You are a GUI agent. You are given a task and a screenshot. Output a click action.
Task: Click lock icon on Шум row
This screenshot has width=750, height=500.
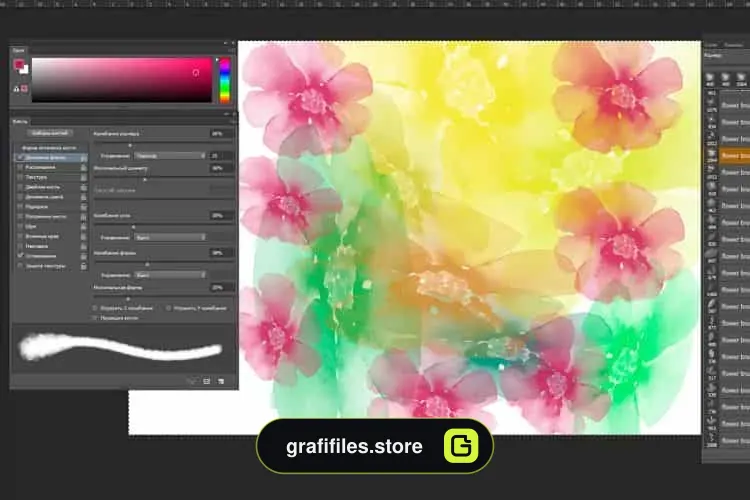[x=84, y=226]
